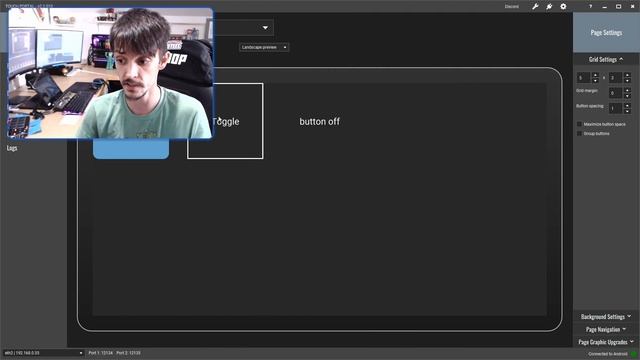Enable Group buttons checkbox
This screenshot has width=640, height=360.
point(579,133)
